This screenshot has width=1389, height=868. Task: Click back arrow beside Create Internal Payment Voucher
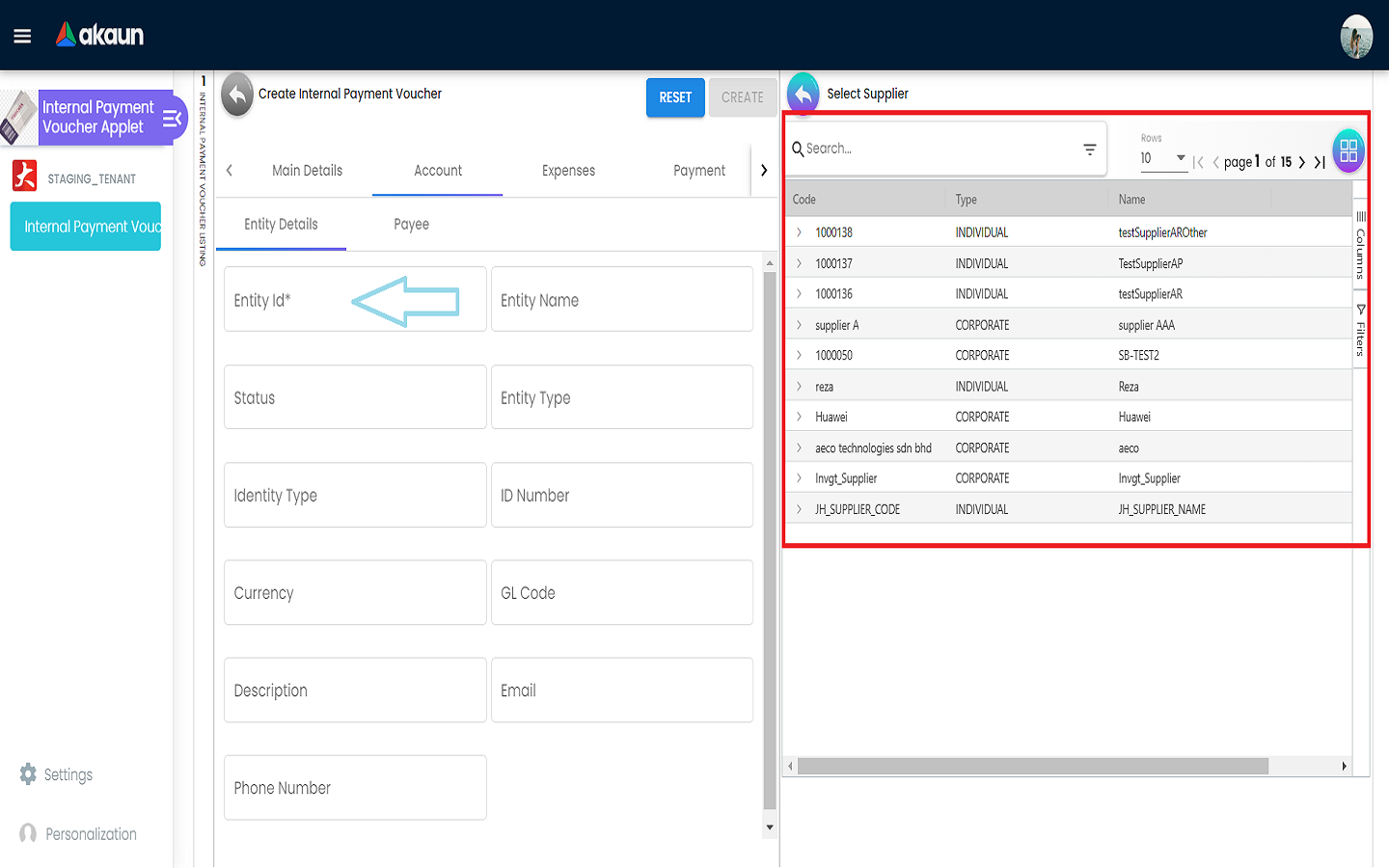(x=237, y=95)
